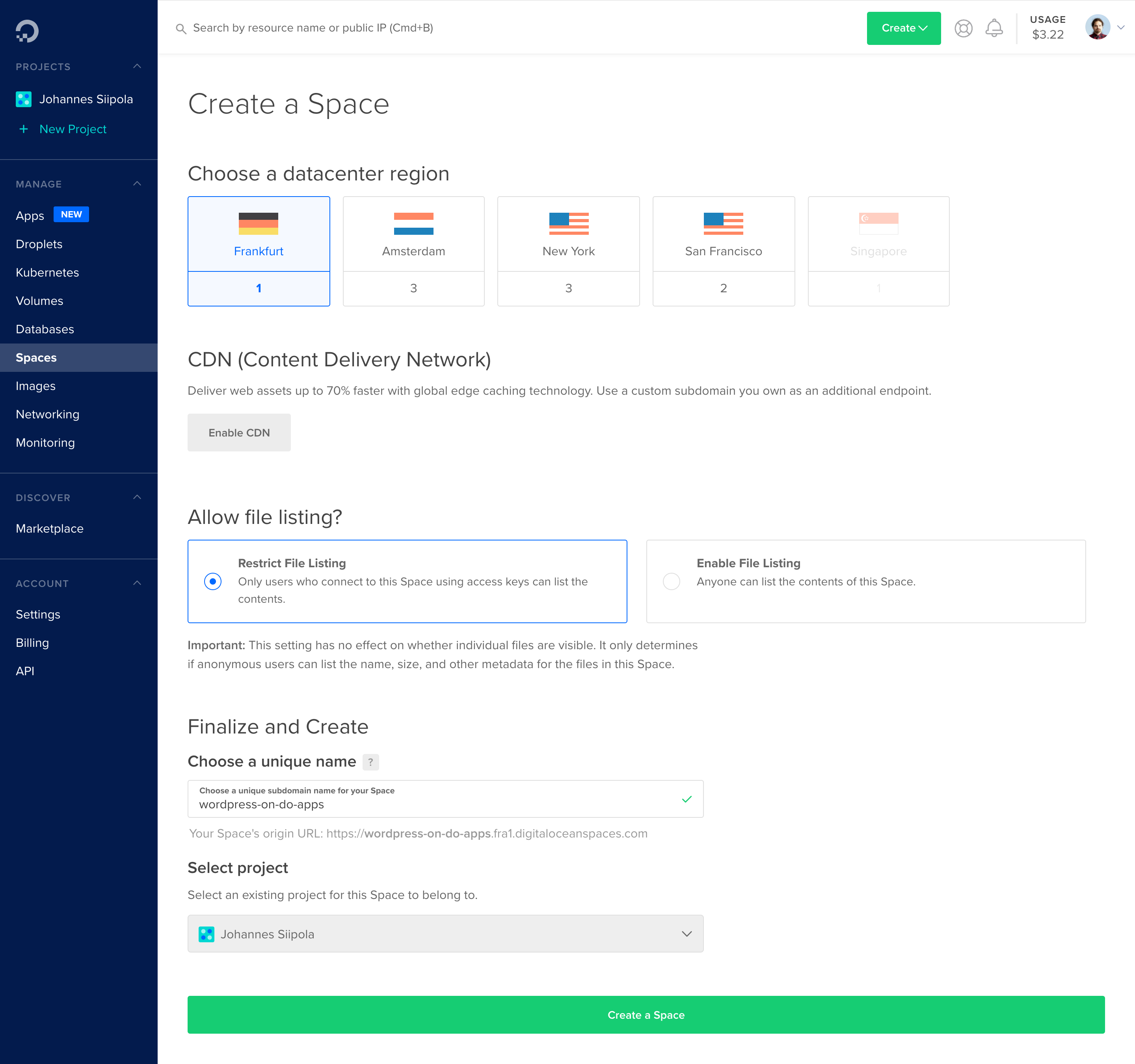Open the support lifebuoy icon
This screenshot has width=1135, height=1064.
963,28
